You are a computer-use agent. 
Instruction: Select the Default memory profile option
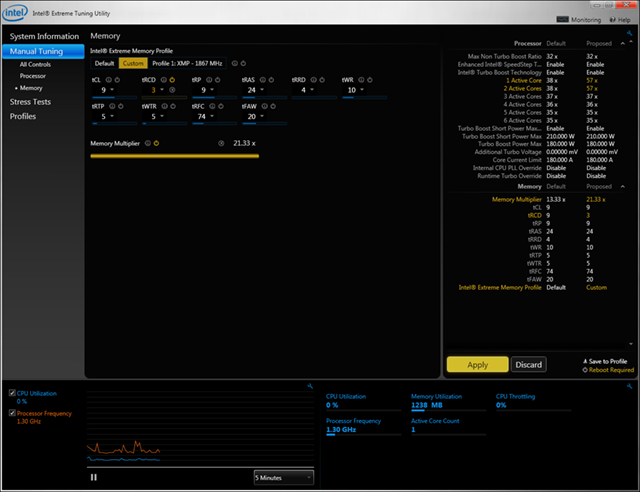[104, 63]
